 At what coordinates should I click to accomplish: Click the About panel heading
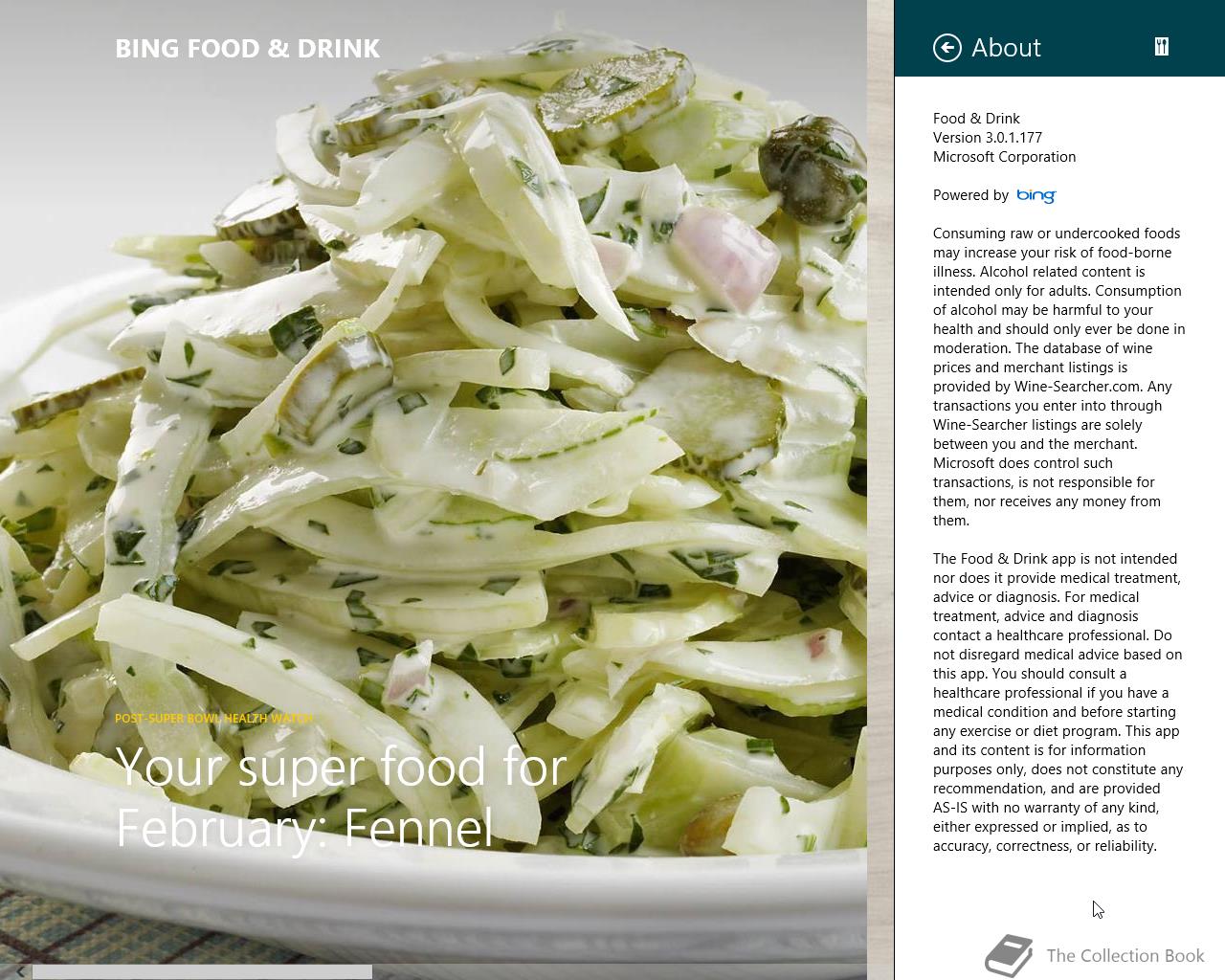coord(1006,48)
